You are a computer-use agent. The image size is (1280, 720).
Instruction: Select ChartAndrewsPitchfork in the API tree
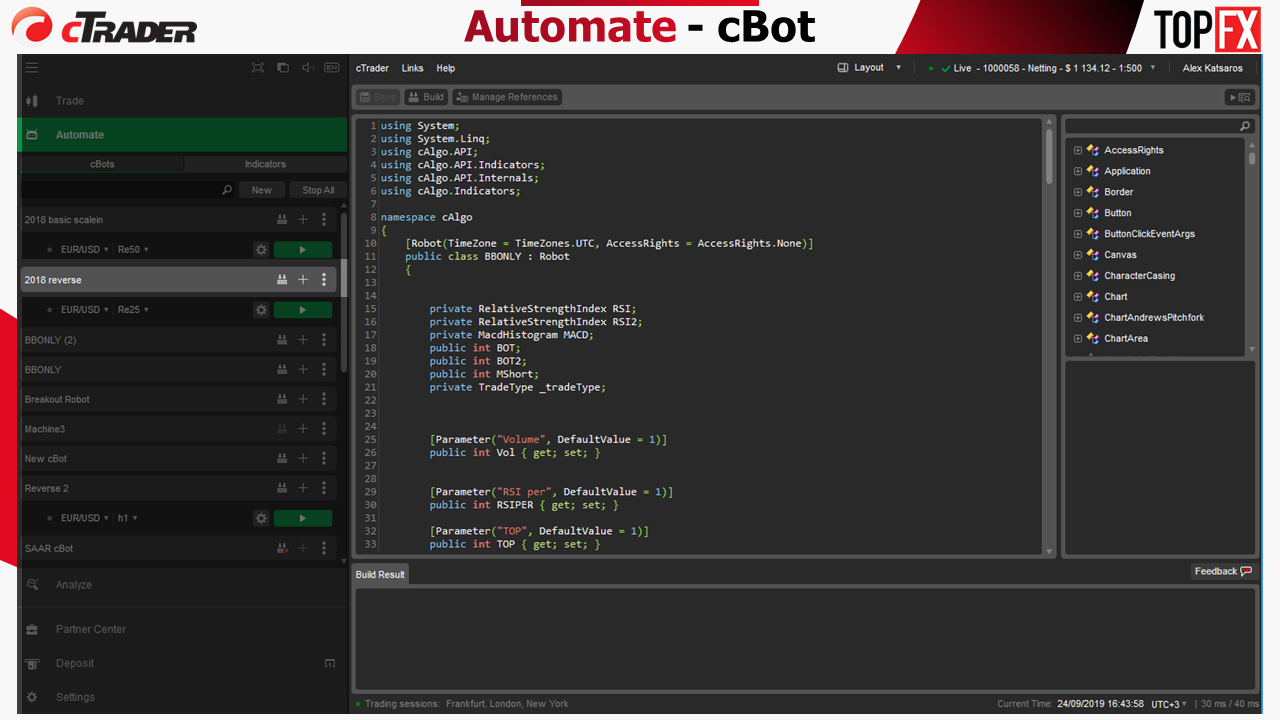point(1153,318)
